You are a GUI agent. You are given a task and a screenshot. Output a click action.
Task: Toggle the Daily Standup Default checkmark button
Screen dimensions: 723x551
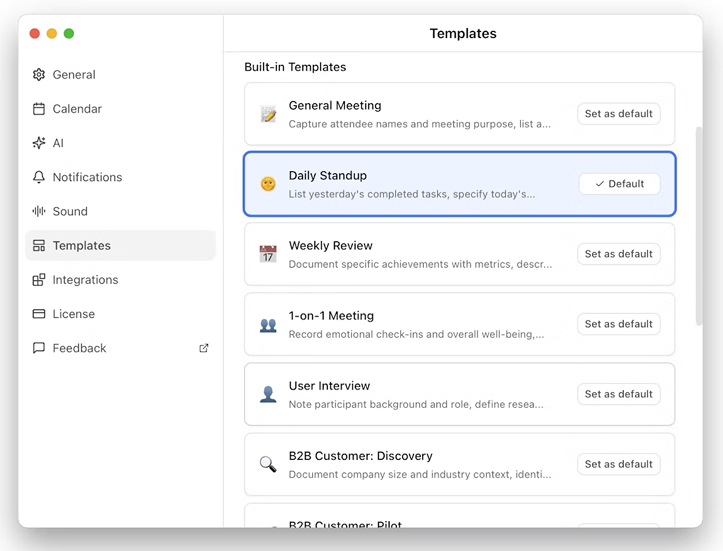[x=619, y=184]
